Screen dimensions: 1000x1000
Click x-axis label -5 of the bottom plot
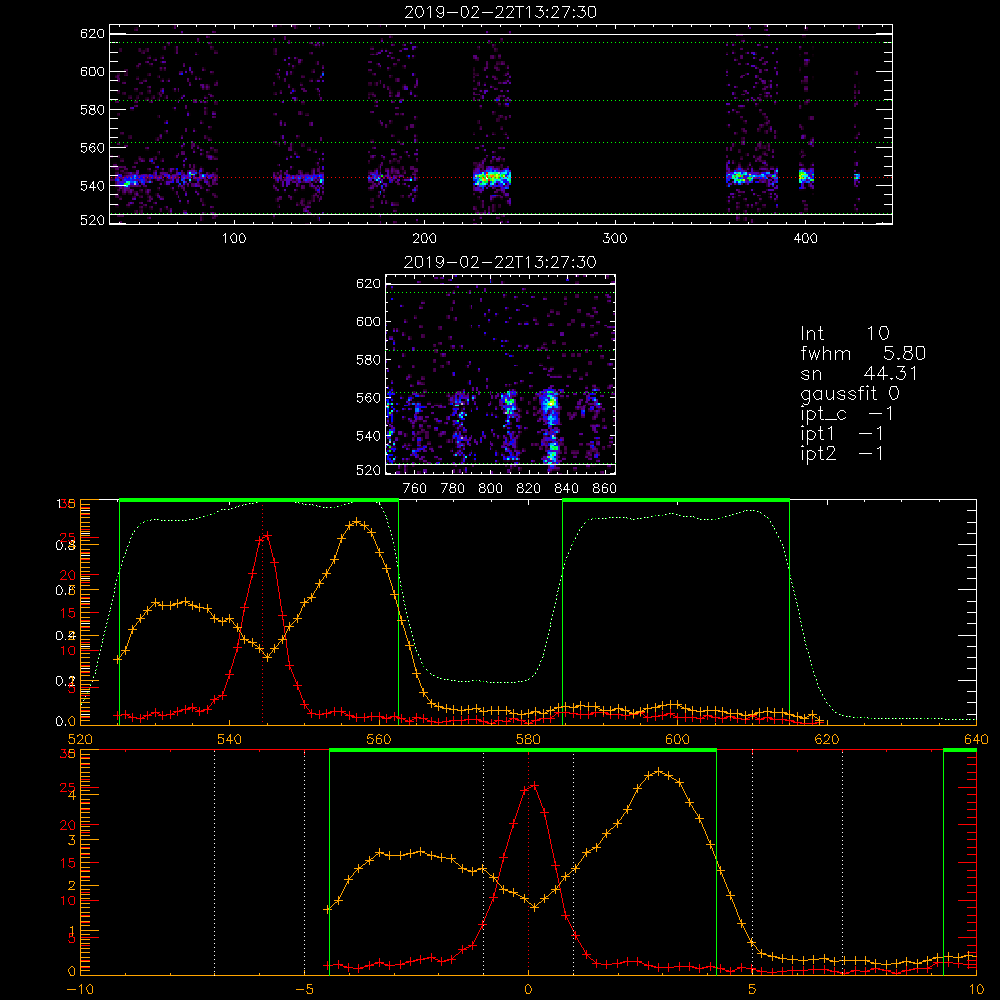[304, 989]
